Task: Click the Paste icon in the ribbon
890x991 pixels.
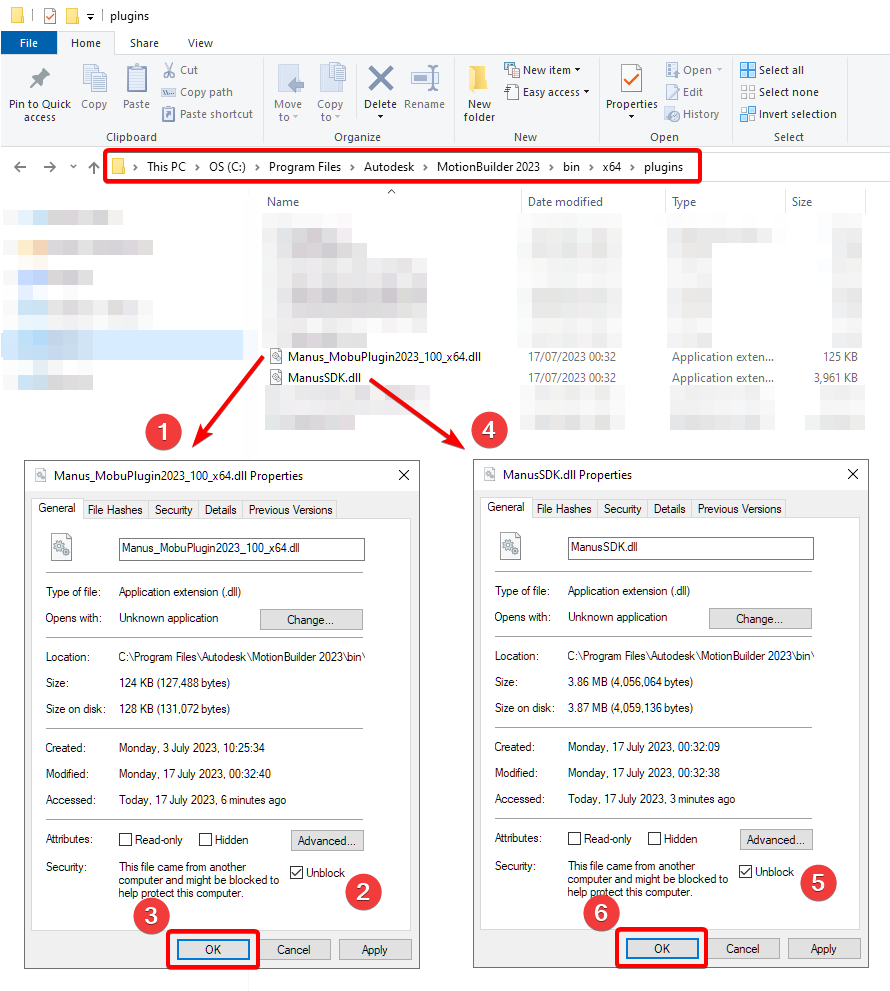Action: pyautogui.click(x=136, y=80)
